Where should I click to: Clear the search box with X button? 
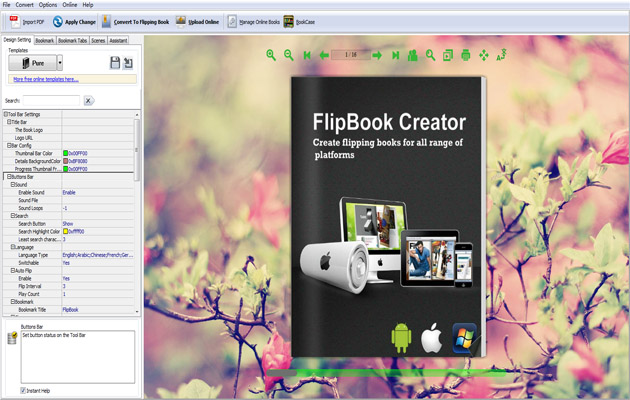(88, 100)
